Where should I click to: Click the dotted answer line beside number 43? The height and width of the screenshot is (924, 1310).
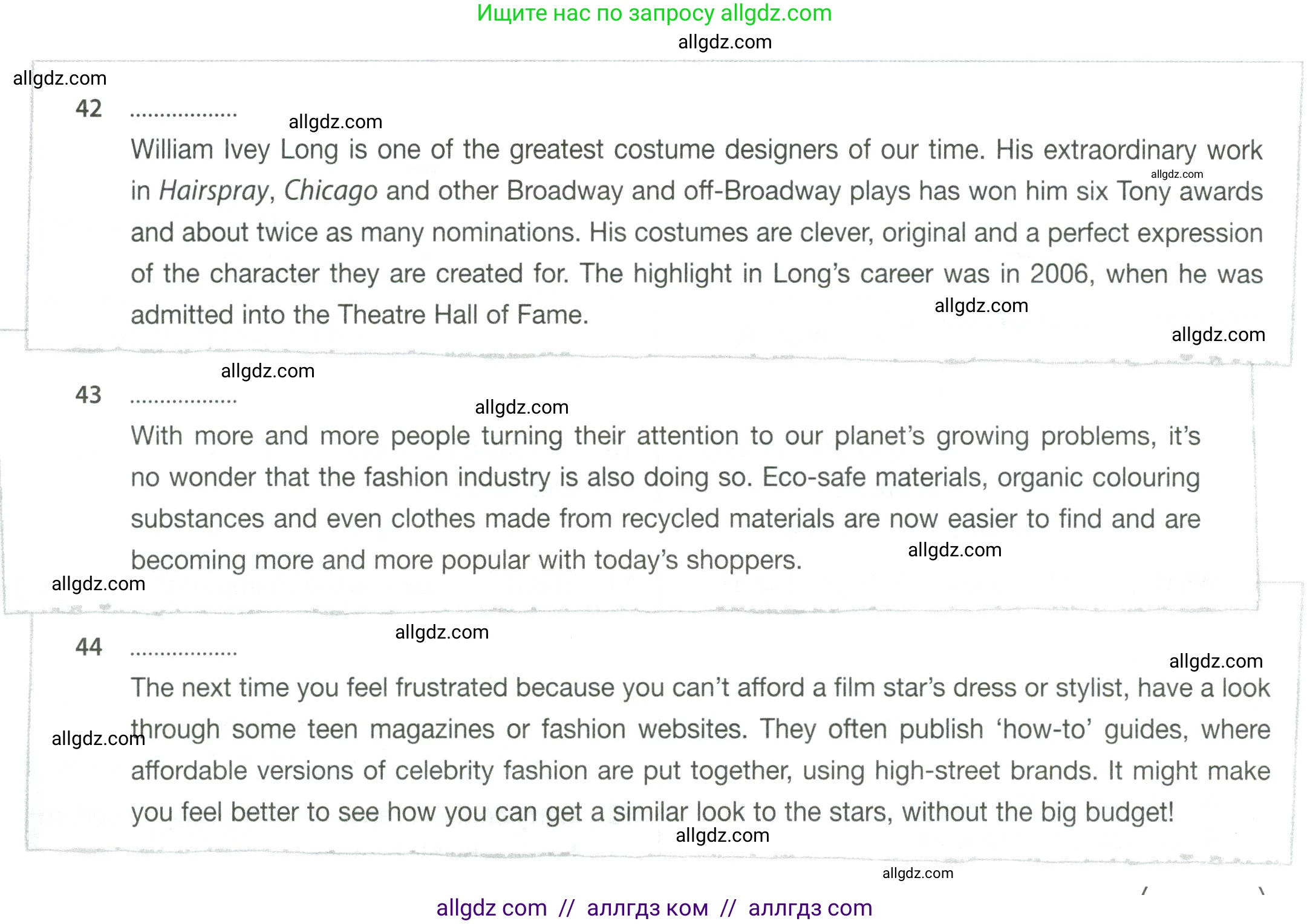183,400
